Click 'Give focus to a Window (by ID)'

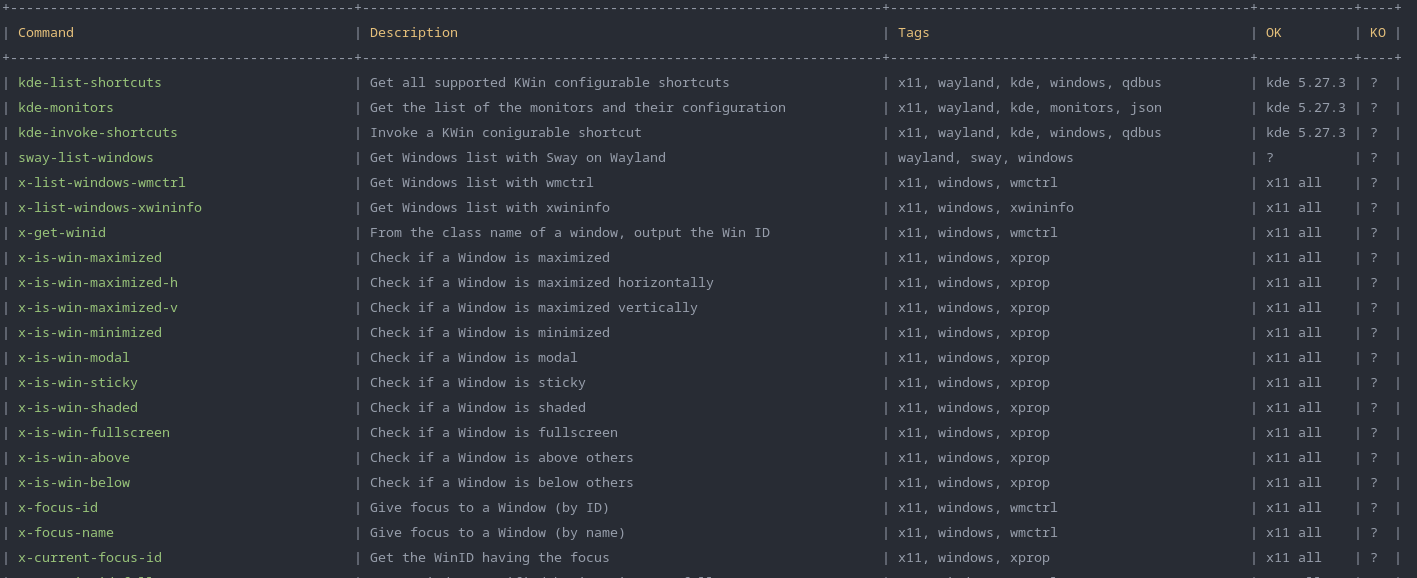[490, 508]
